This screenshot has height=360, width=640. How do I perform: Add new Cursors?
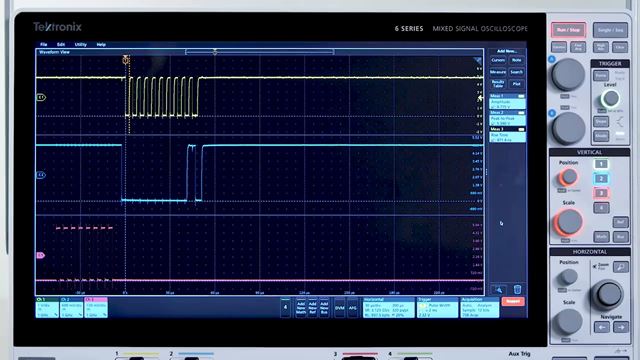pyautogui.click(x=498, y=60)
